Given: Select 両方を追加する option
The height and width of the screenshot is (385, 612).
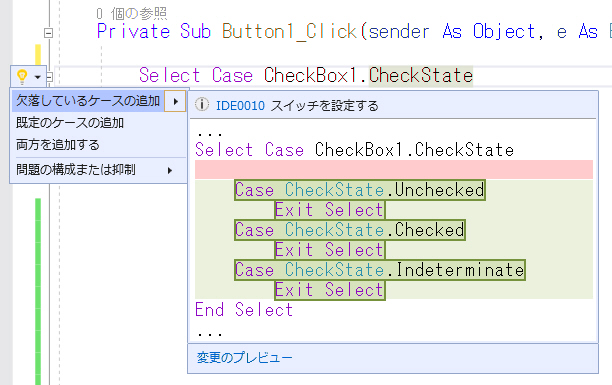Looking at the screenshot, I should [58, 145].
